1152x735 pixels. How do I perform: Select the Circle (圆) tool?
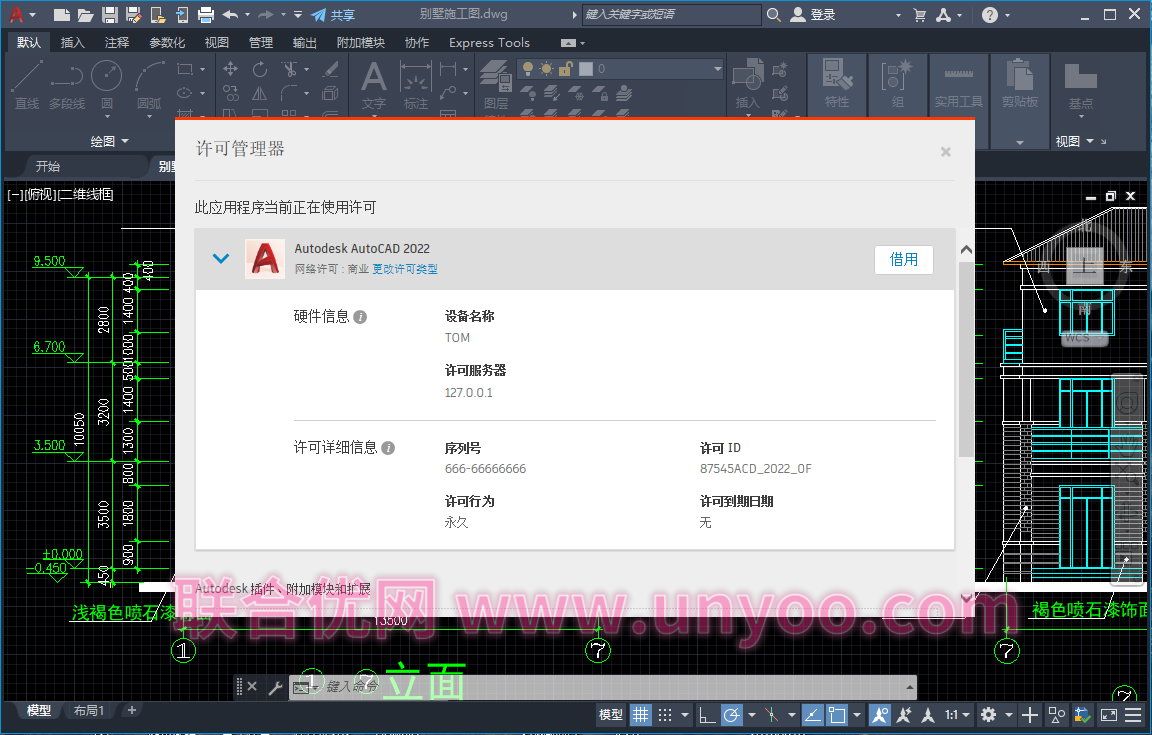click(x=107, y=85)
